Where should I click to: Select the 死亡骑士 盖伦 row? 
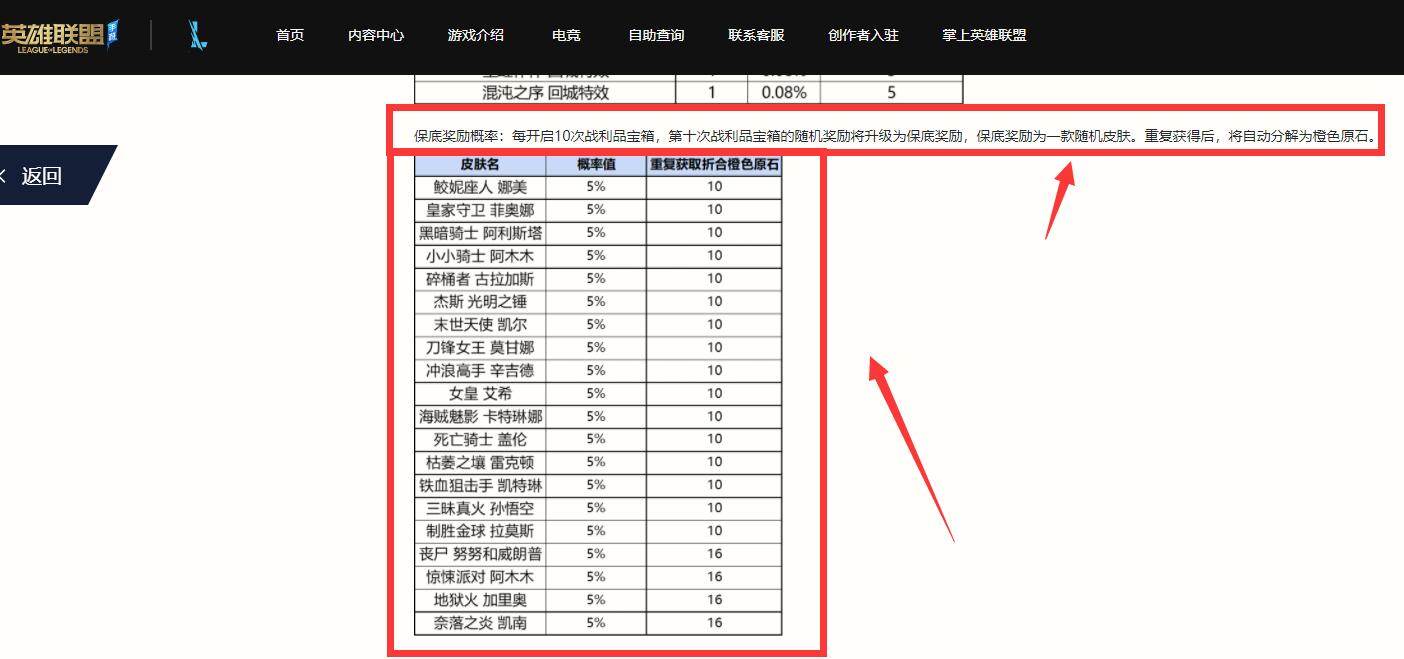tap(598, 440)
